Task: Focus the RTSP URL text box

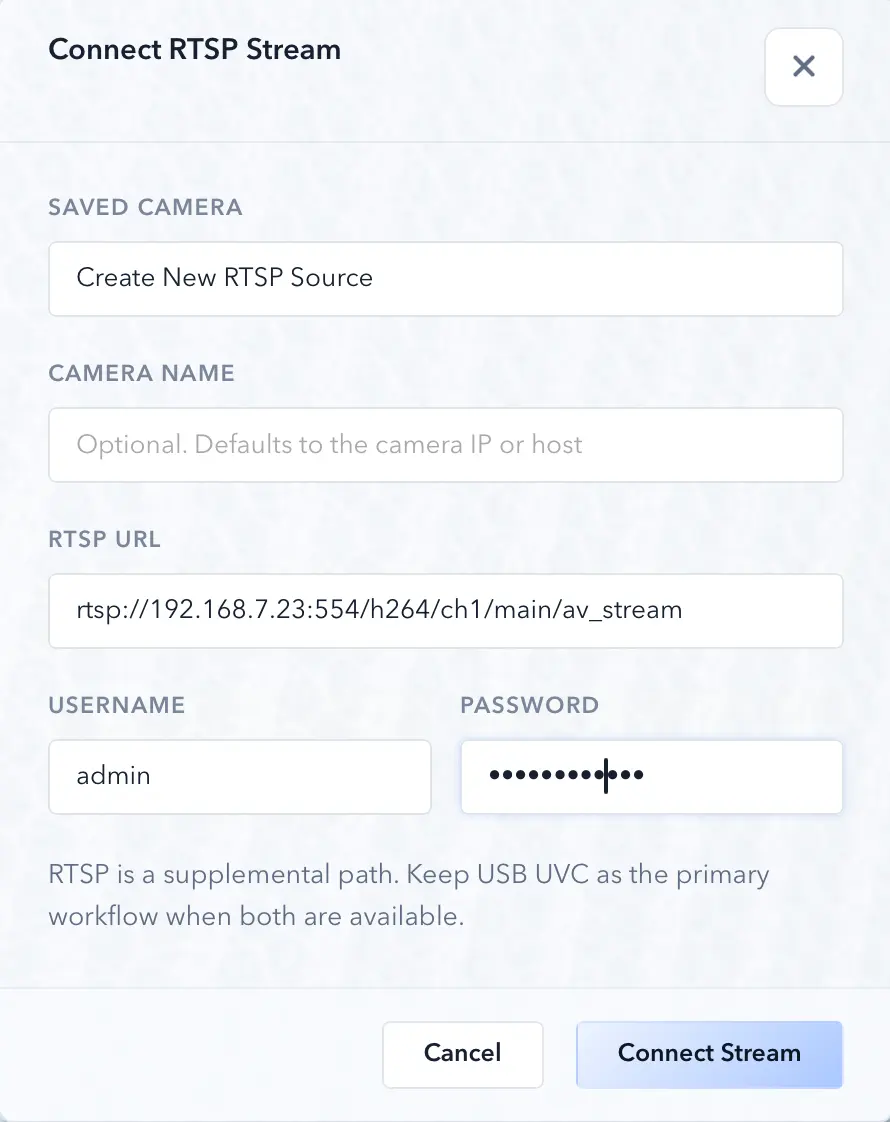Action: [x=445, y=611]
